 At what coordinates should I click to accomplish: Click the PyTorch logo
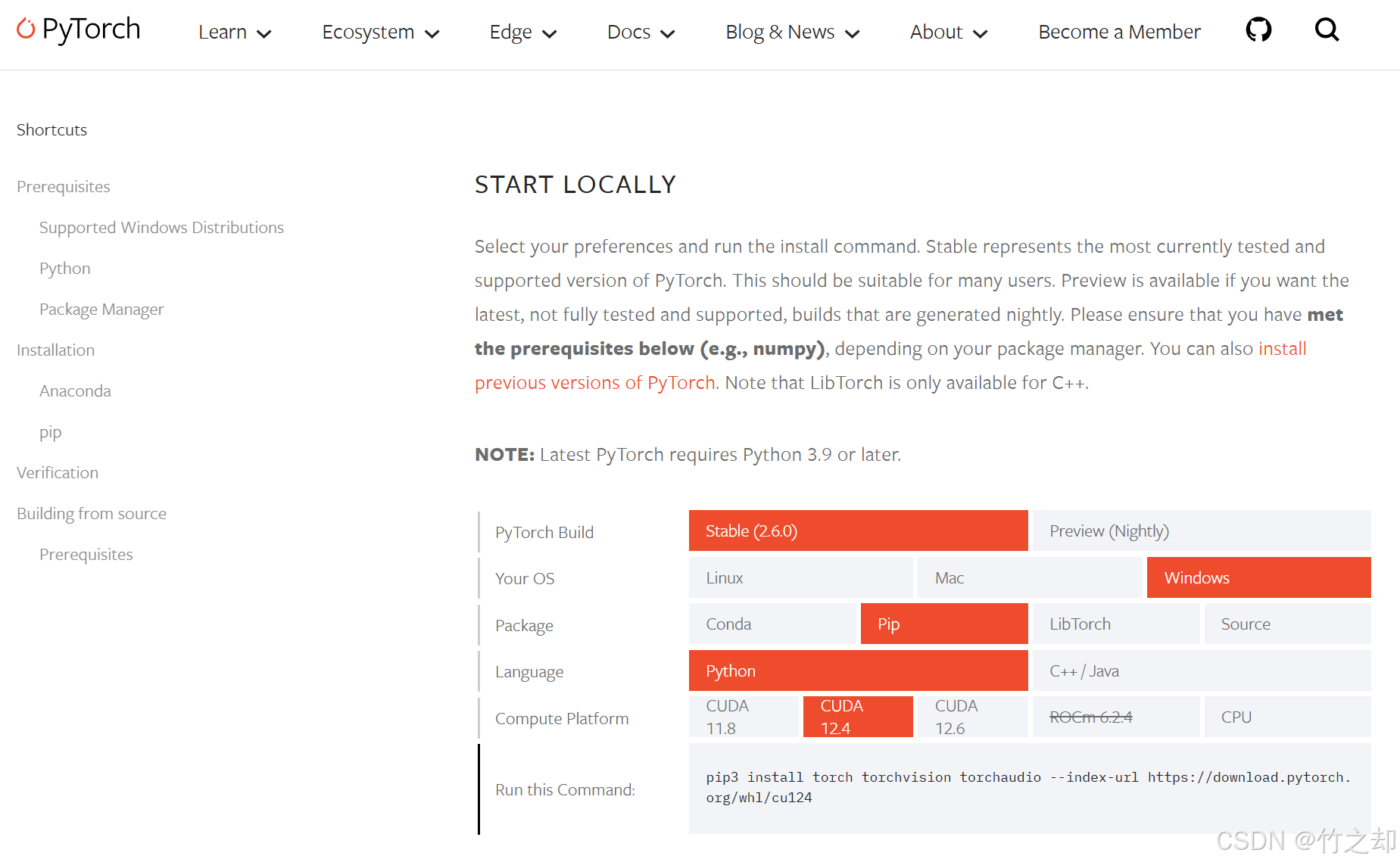(78, 30)
